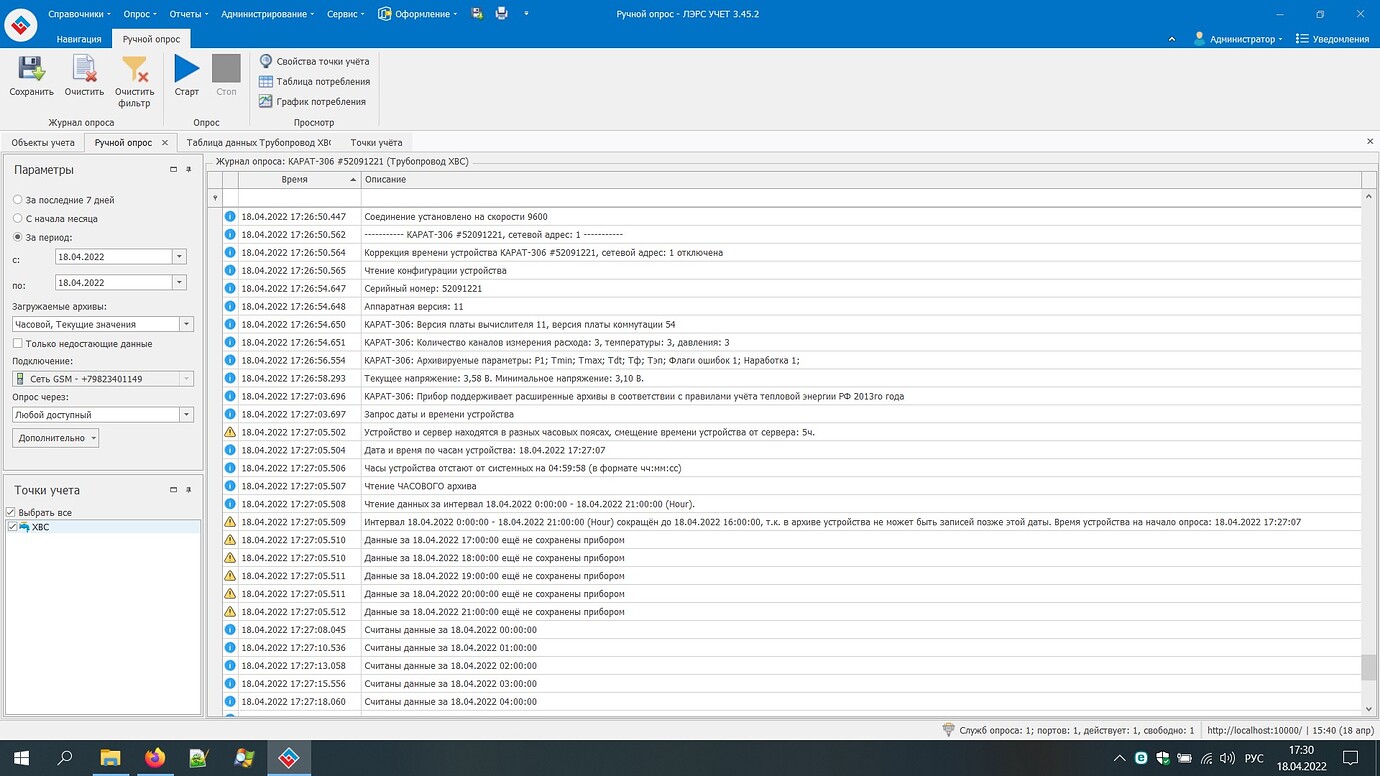Open Таблица потребления view
The width and height of the screenshot is (1380, 776).
point(314,82)
